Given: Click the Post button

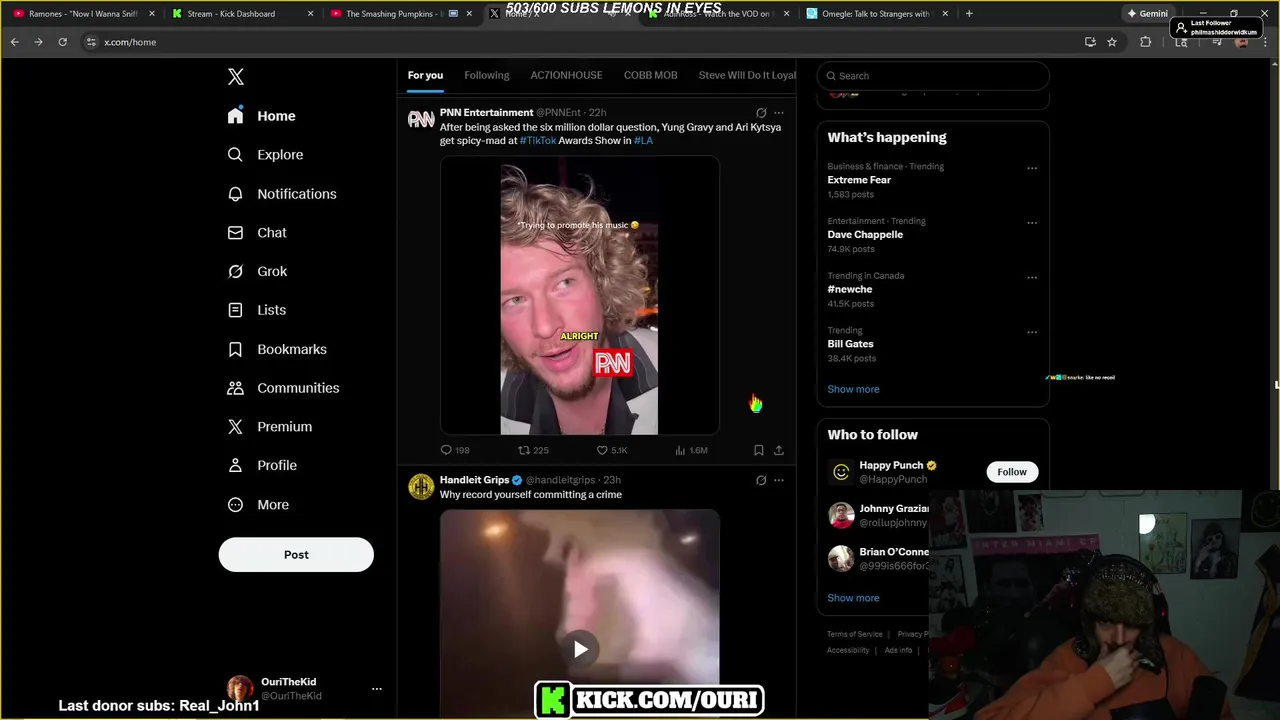Looking at the screenshot, I should [x=296, y=555].
